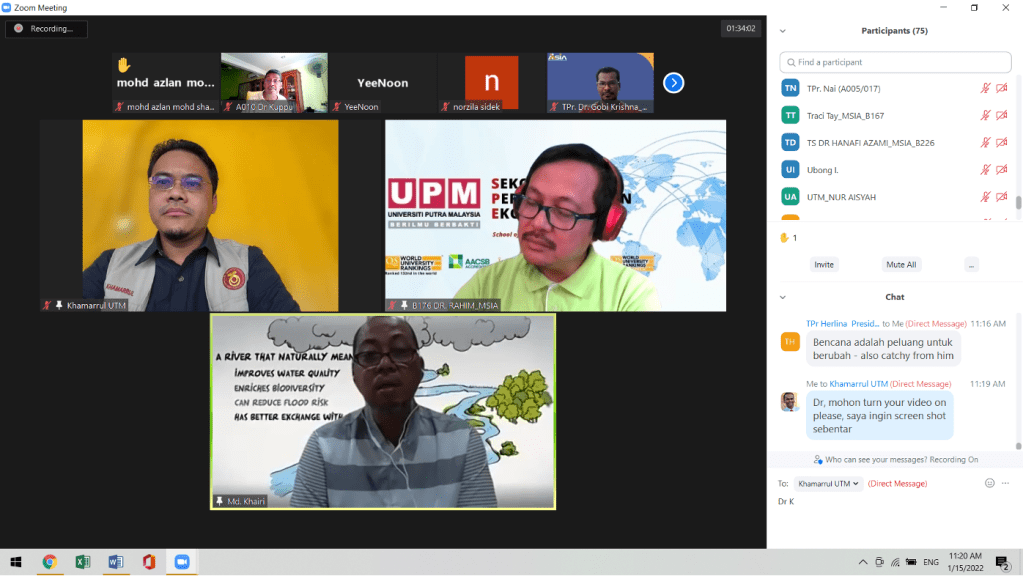Toggle video for Ubong I.
Image resolution: width=1023 pixels, height=576 pixels.
(x=1001, y=170)
